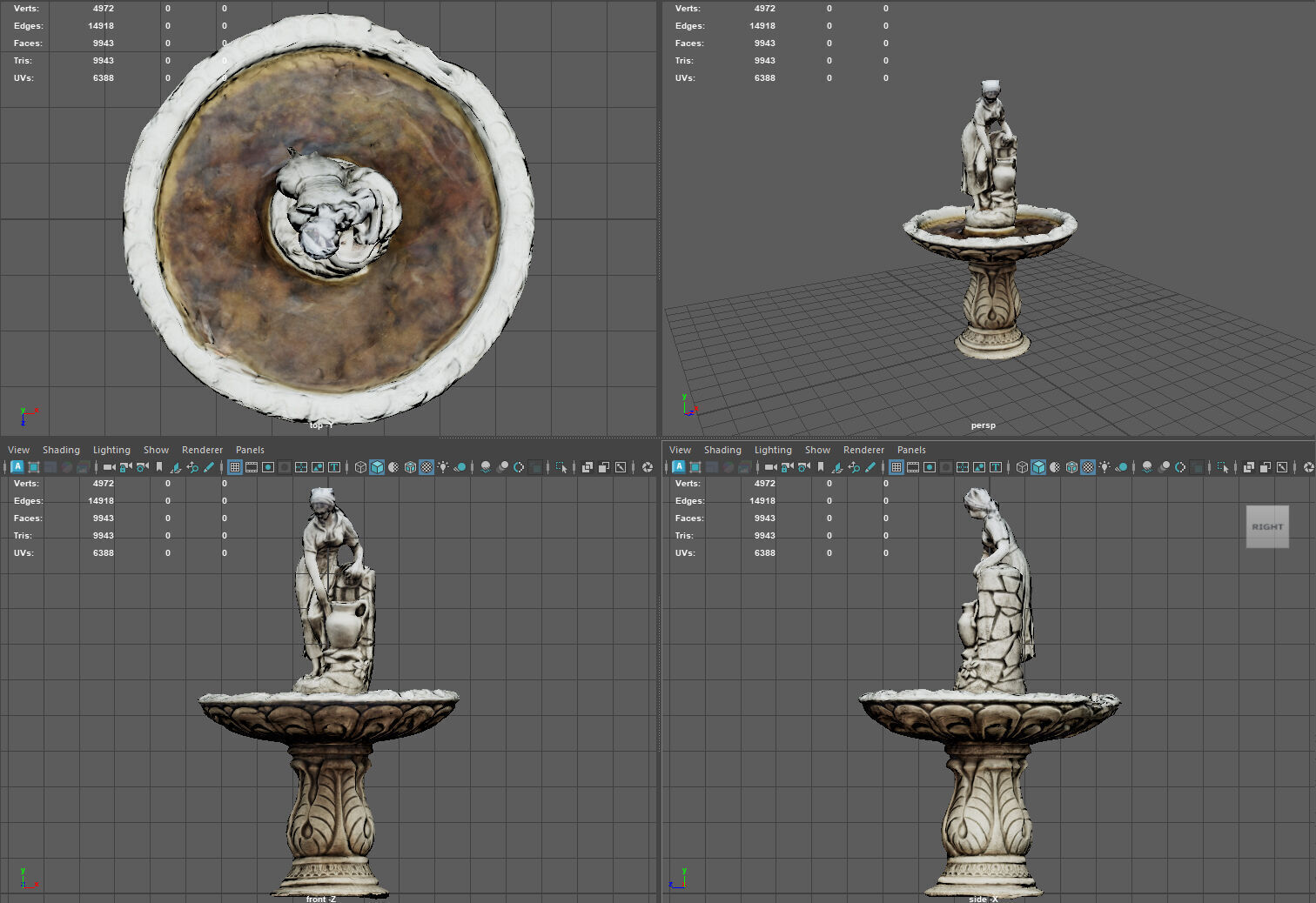Click Image Plane icon in front view toolbar

pos(175,467)
